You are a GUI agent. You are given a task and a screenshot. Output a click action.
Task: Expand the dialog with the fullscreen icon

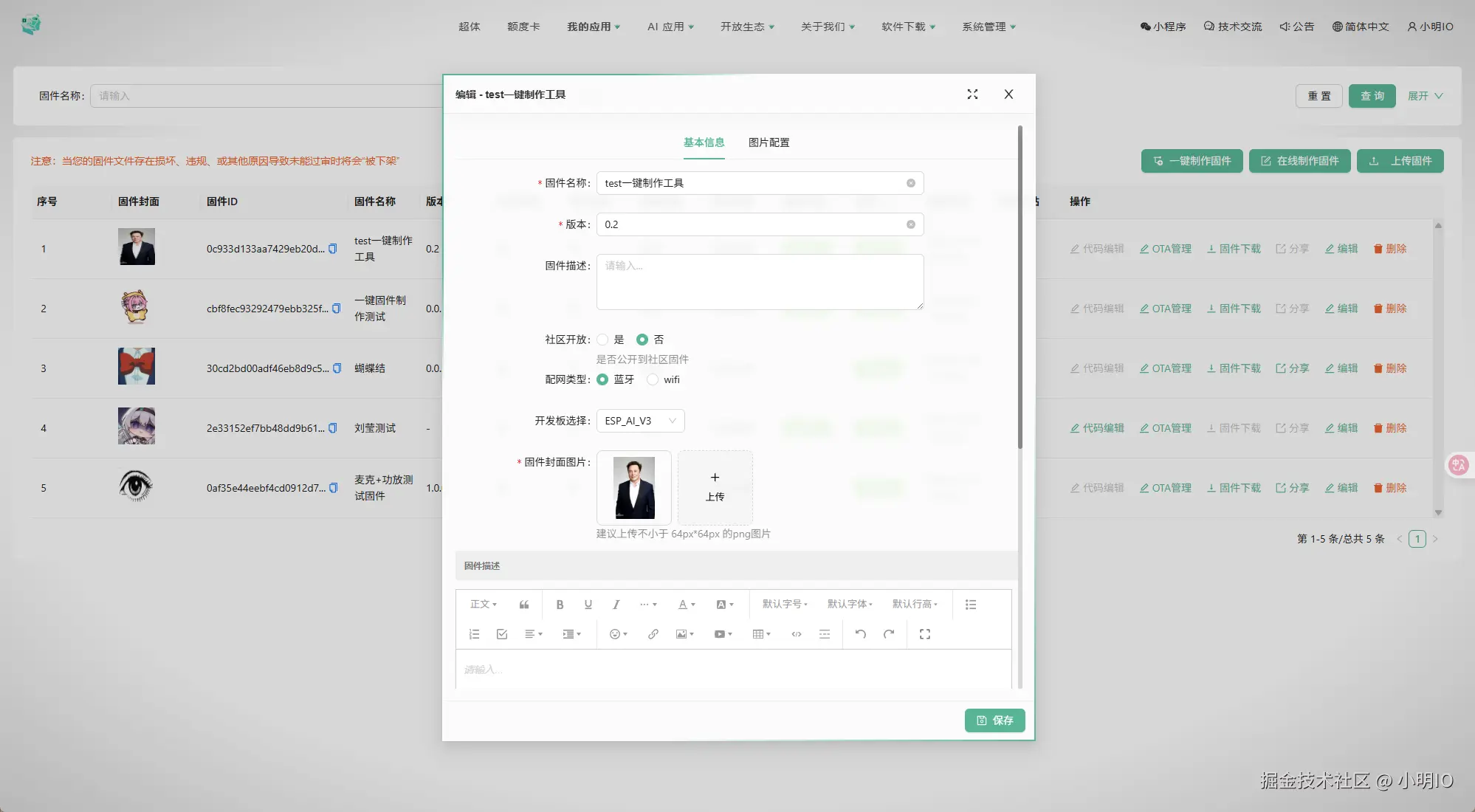click(x=972, y=94)
